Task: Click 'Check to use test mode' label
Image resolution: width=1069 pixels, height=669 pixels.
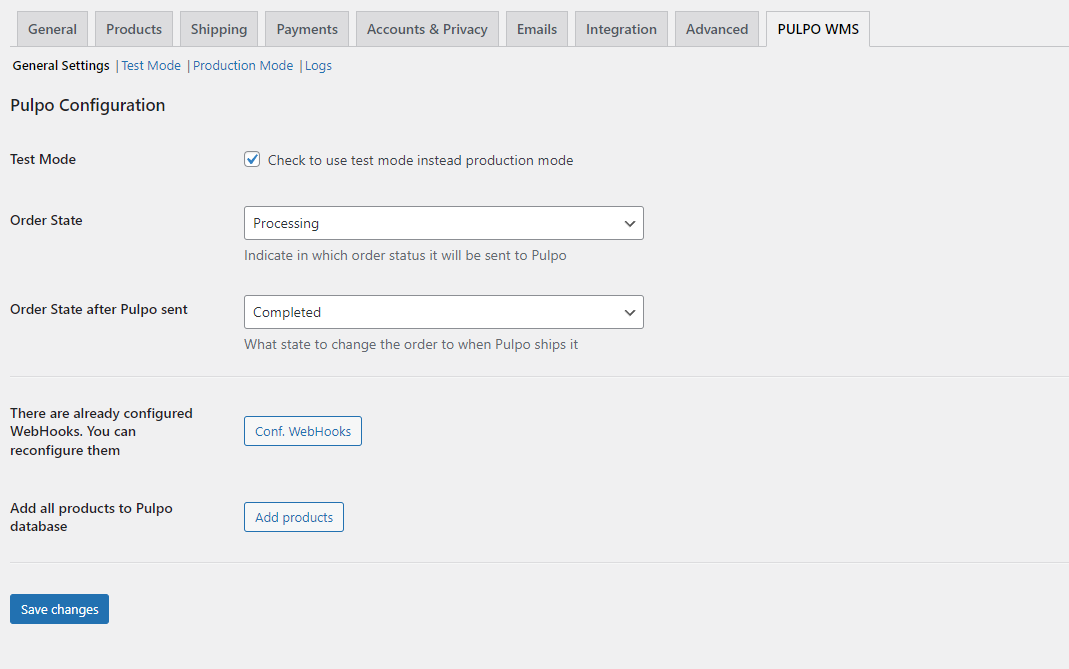Action: click(420, 160)
